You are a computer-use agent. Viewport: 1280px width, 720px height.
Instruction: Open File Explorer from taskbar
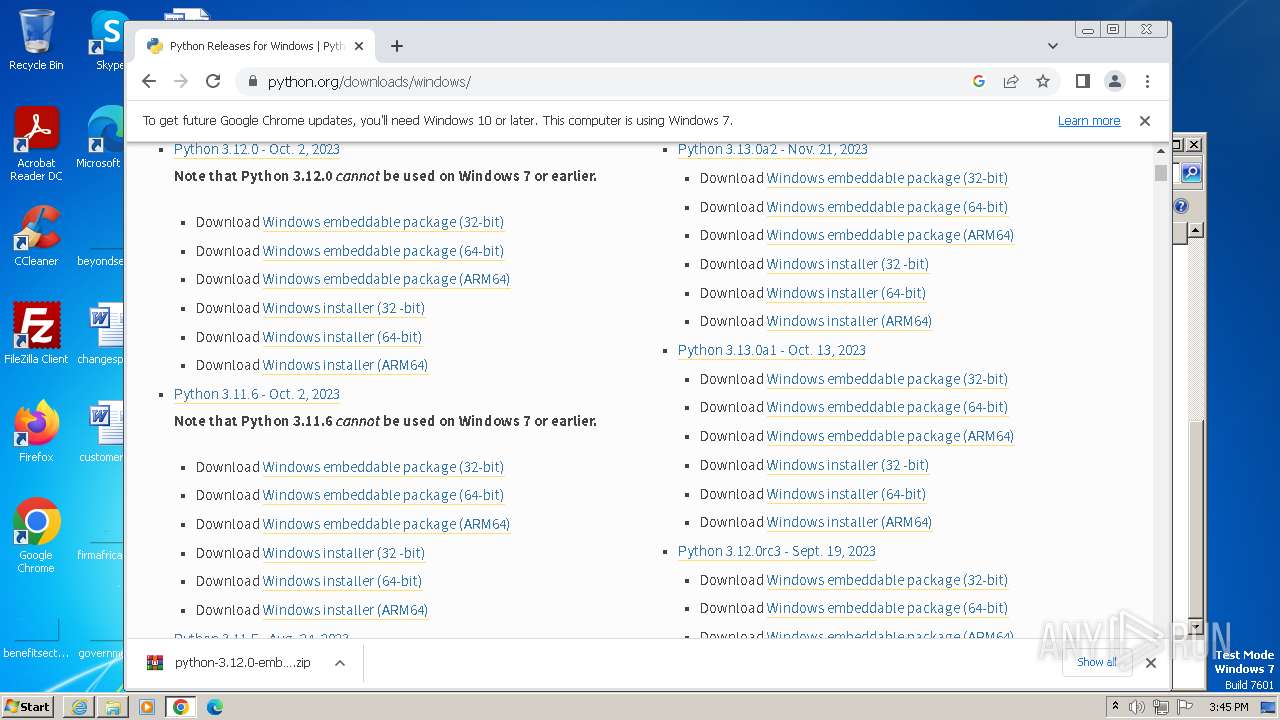[x=113, y=707]
